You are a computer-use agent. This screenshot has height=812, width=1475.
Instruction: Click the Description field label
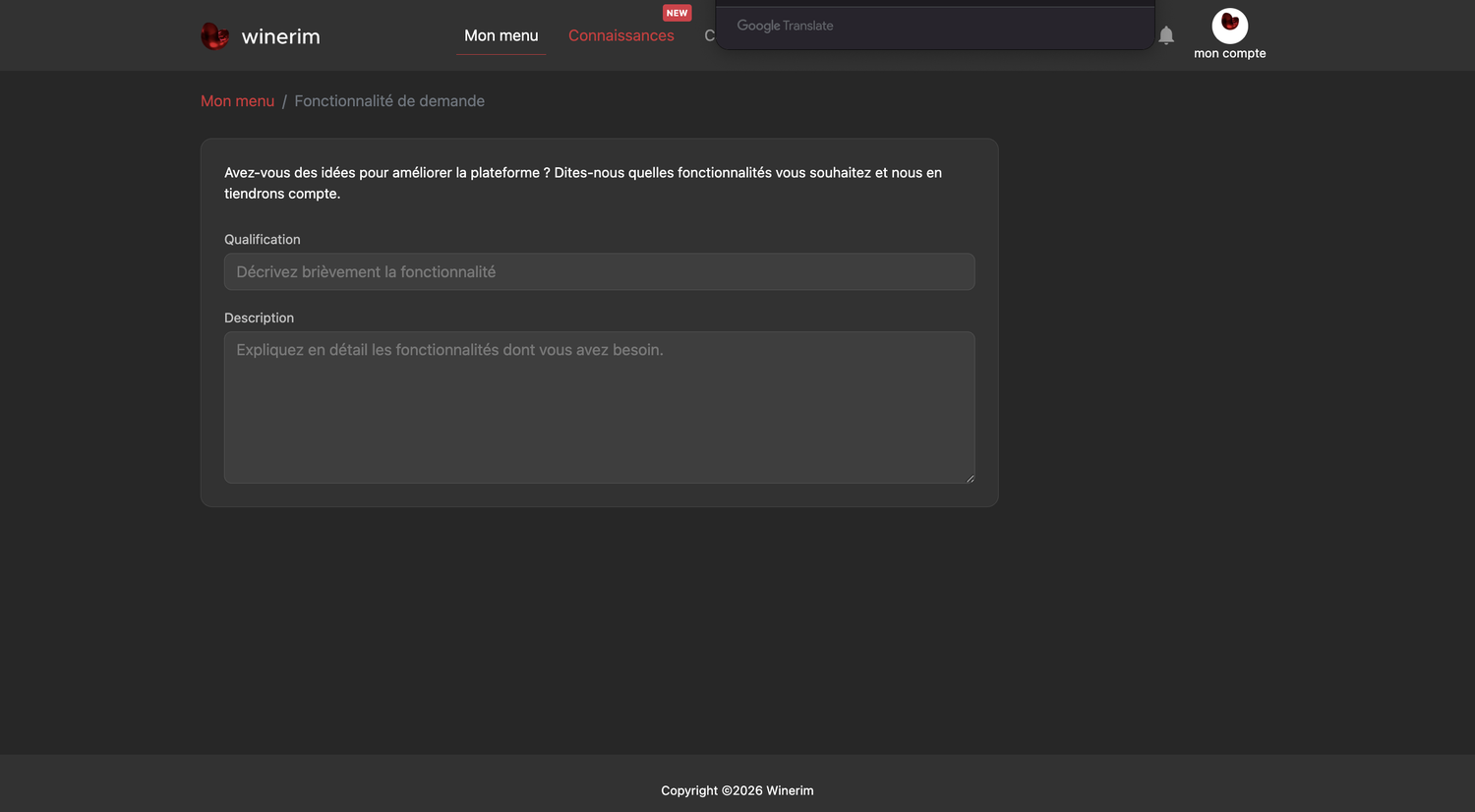click(259, 318)
